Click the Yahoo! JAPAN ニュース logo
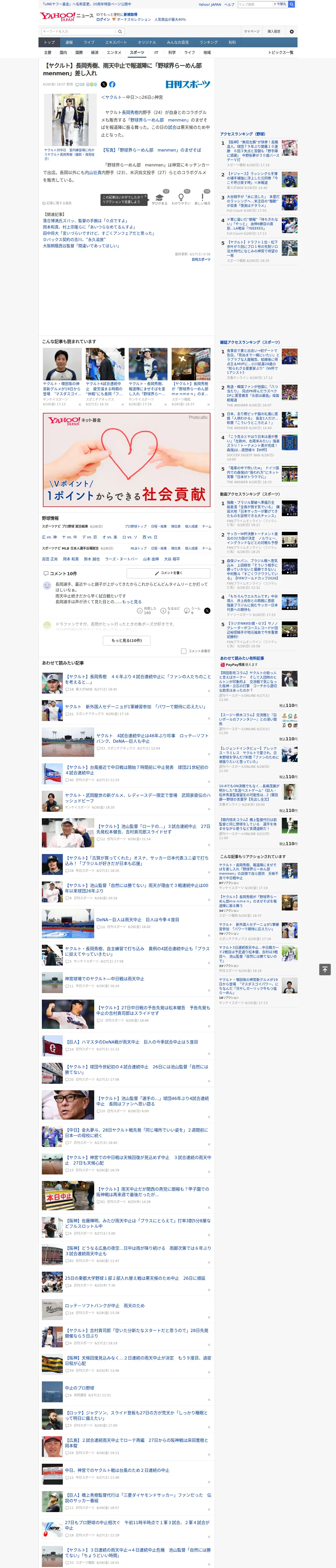The height and width of the screenshot is (1568, 336). [x=66, y=16]
